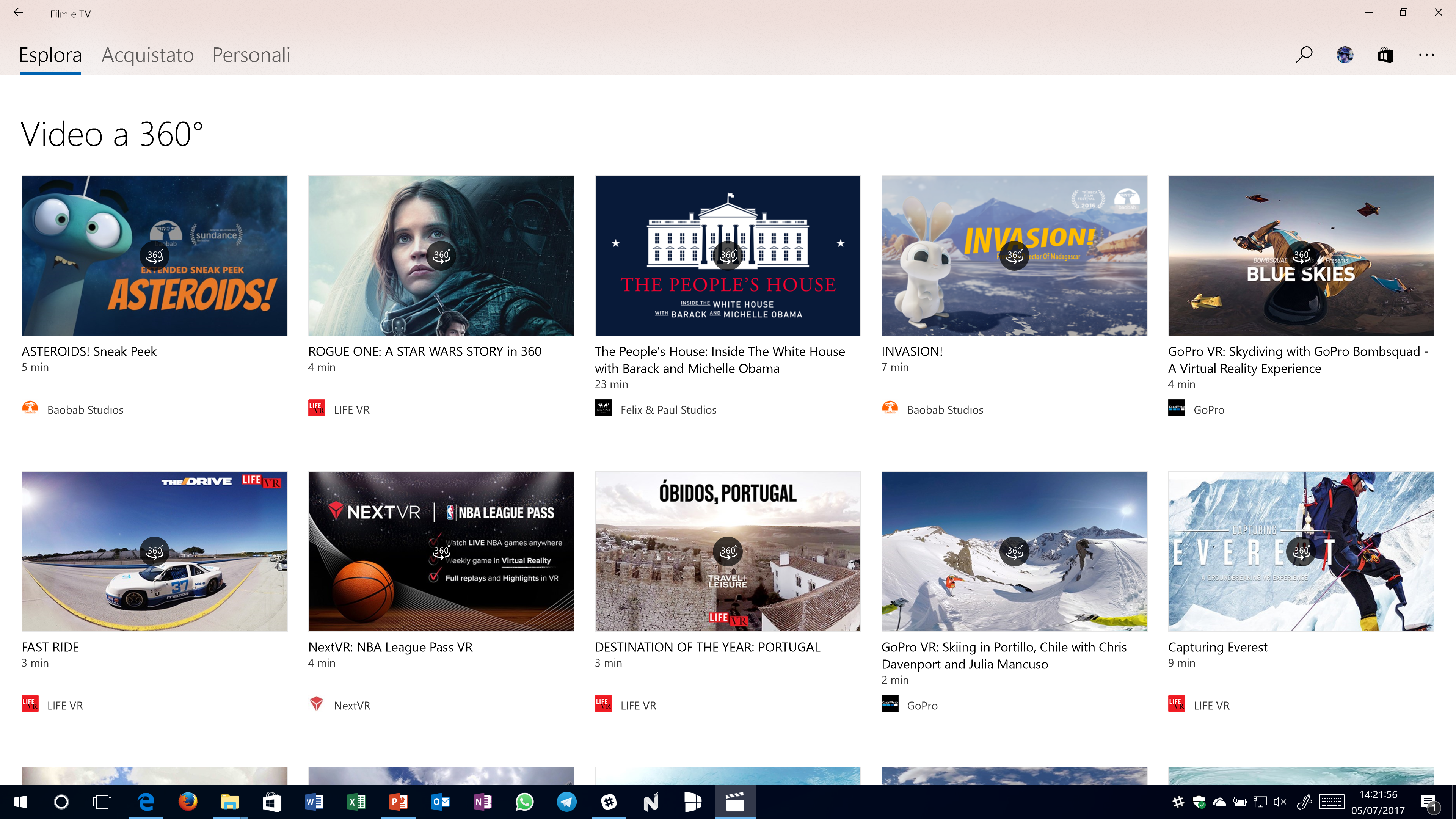Open the Action Center notifications icon
The height and width of the screenshot is (819, 1456).
coord(1429,802)
